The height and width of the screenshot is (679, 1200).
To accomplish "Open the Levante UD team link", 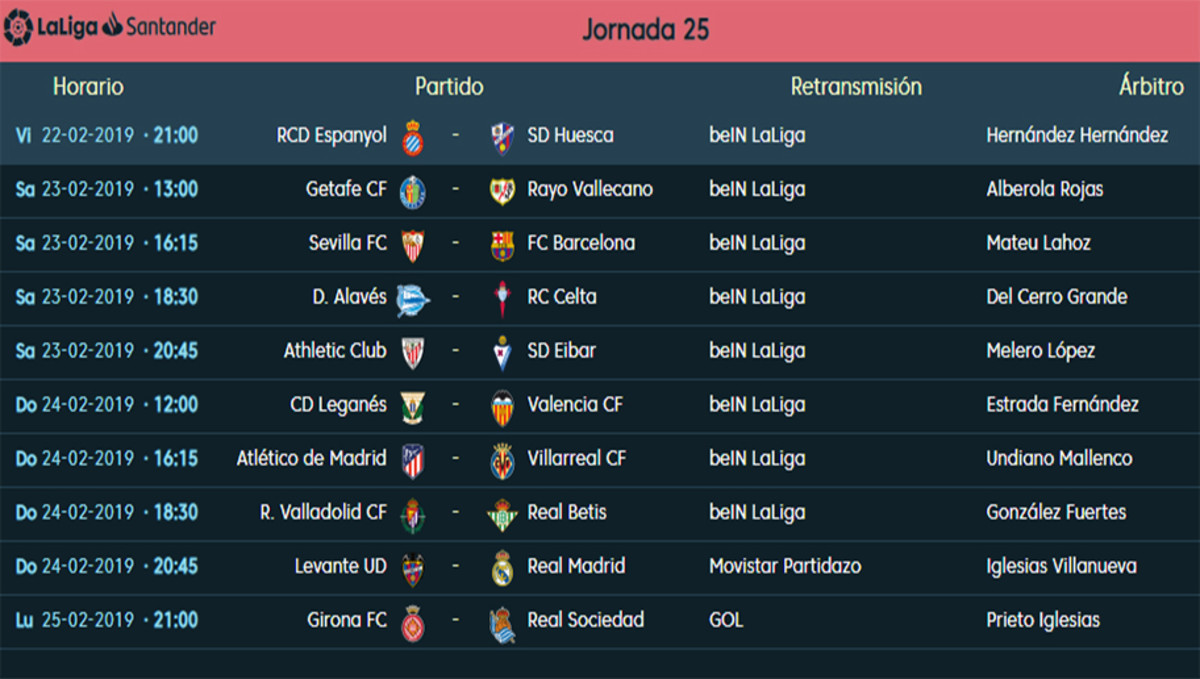I will click(340, 566).
